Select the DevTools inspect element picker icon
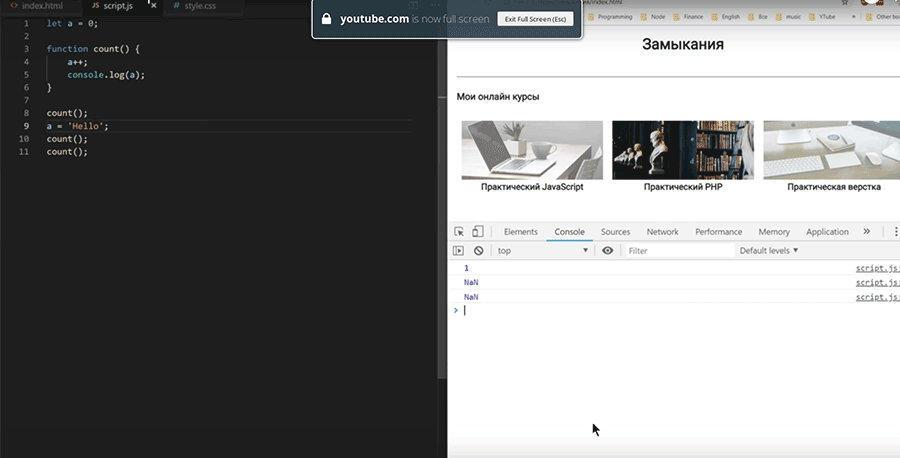 [459, 232]
